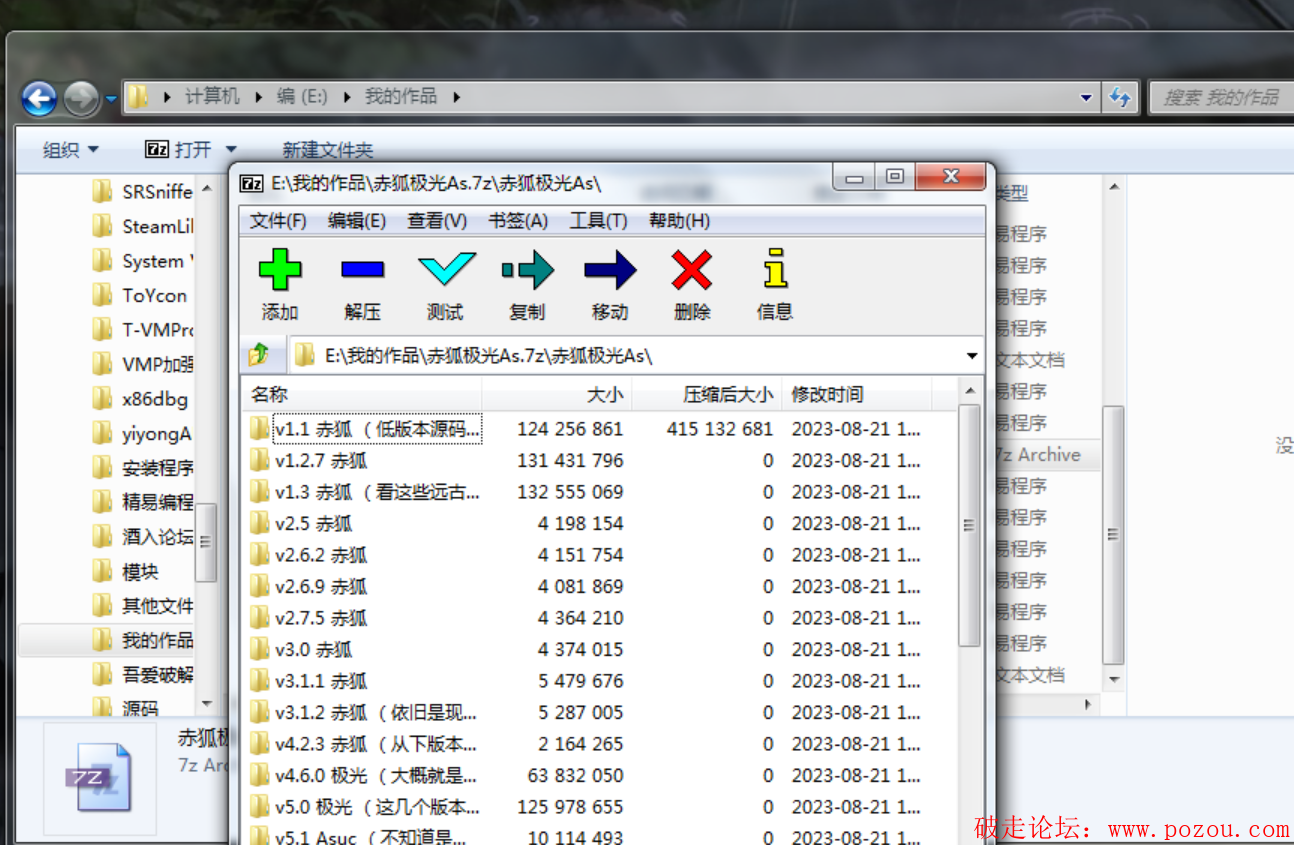Sort by the 名称 column header

[362, 394]
